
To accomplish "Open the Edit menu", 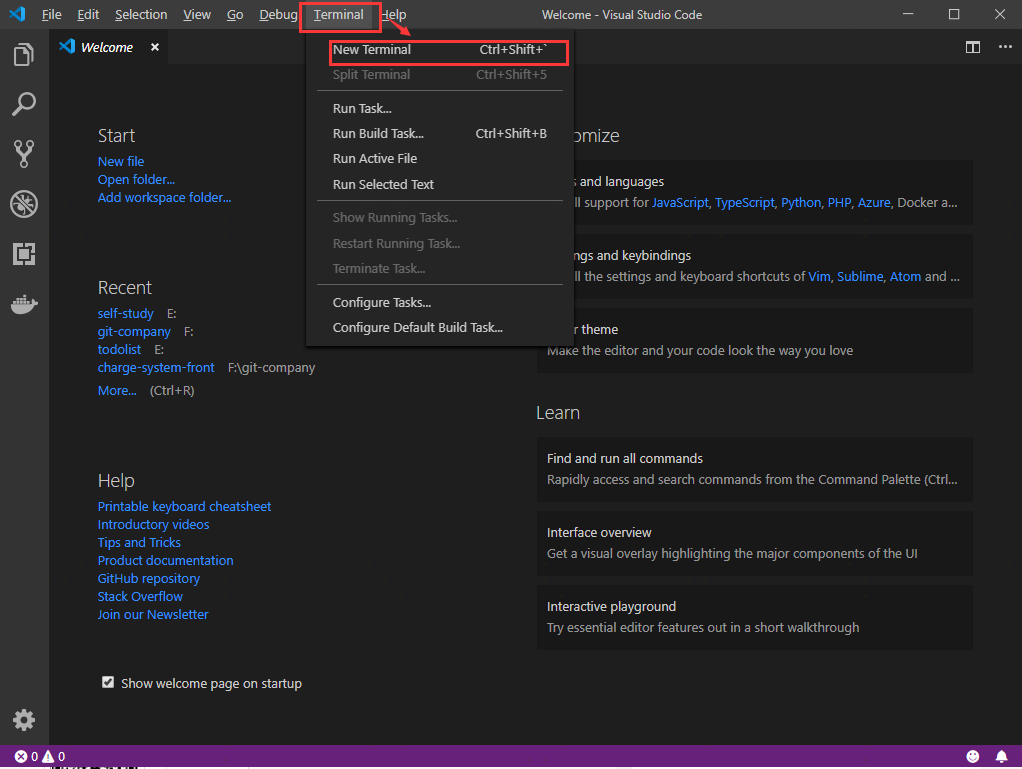I will 88,14.
